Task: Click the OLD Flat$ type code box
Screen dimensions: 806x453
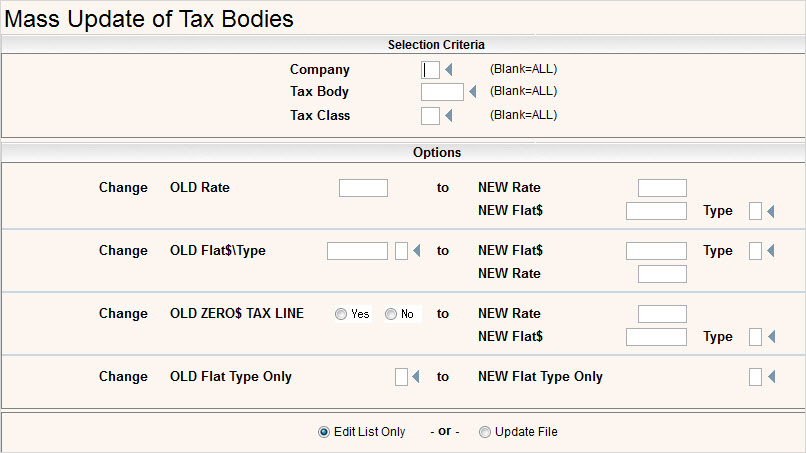Action: (401, 251)
